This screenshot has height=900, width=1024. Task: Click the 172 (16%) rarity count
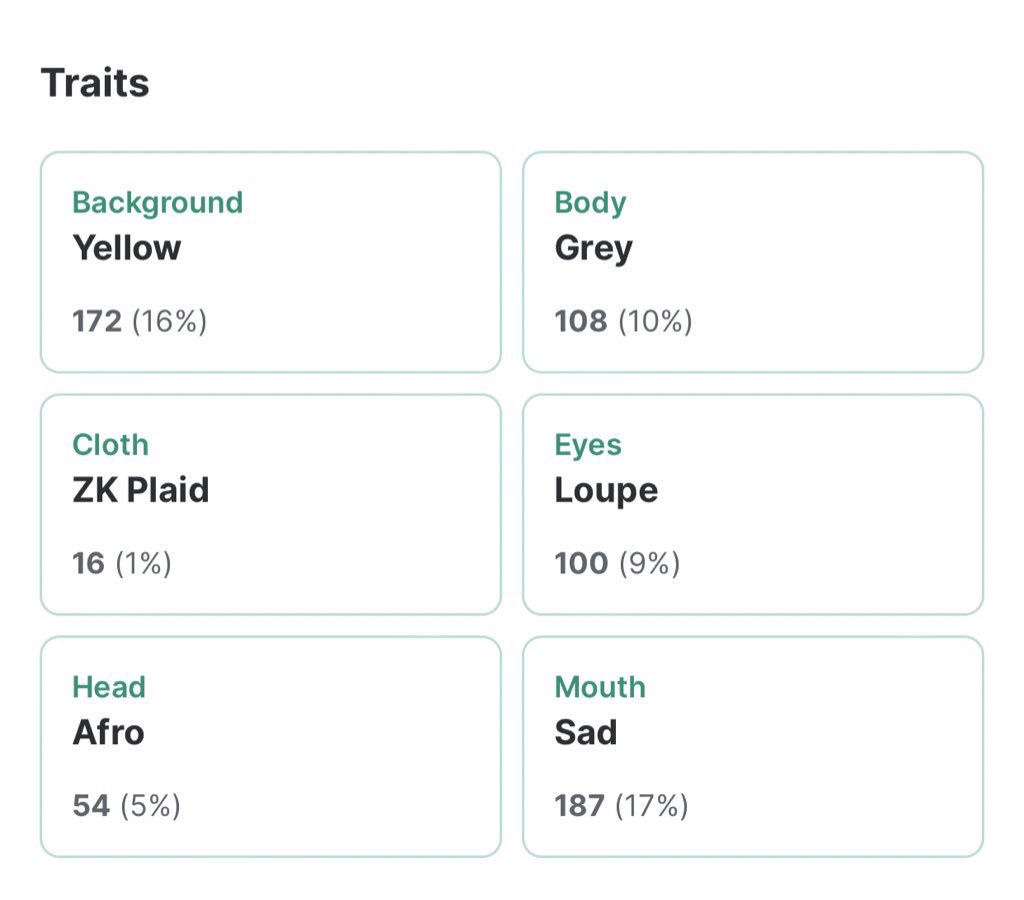140,321
